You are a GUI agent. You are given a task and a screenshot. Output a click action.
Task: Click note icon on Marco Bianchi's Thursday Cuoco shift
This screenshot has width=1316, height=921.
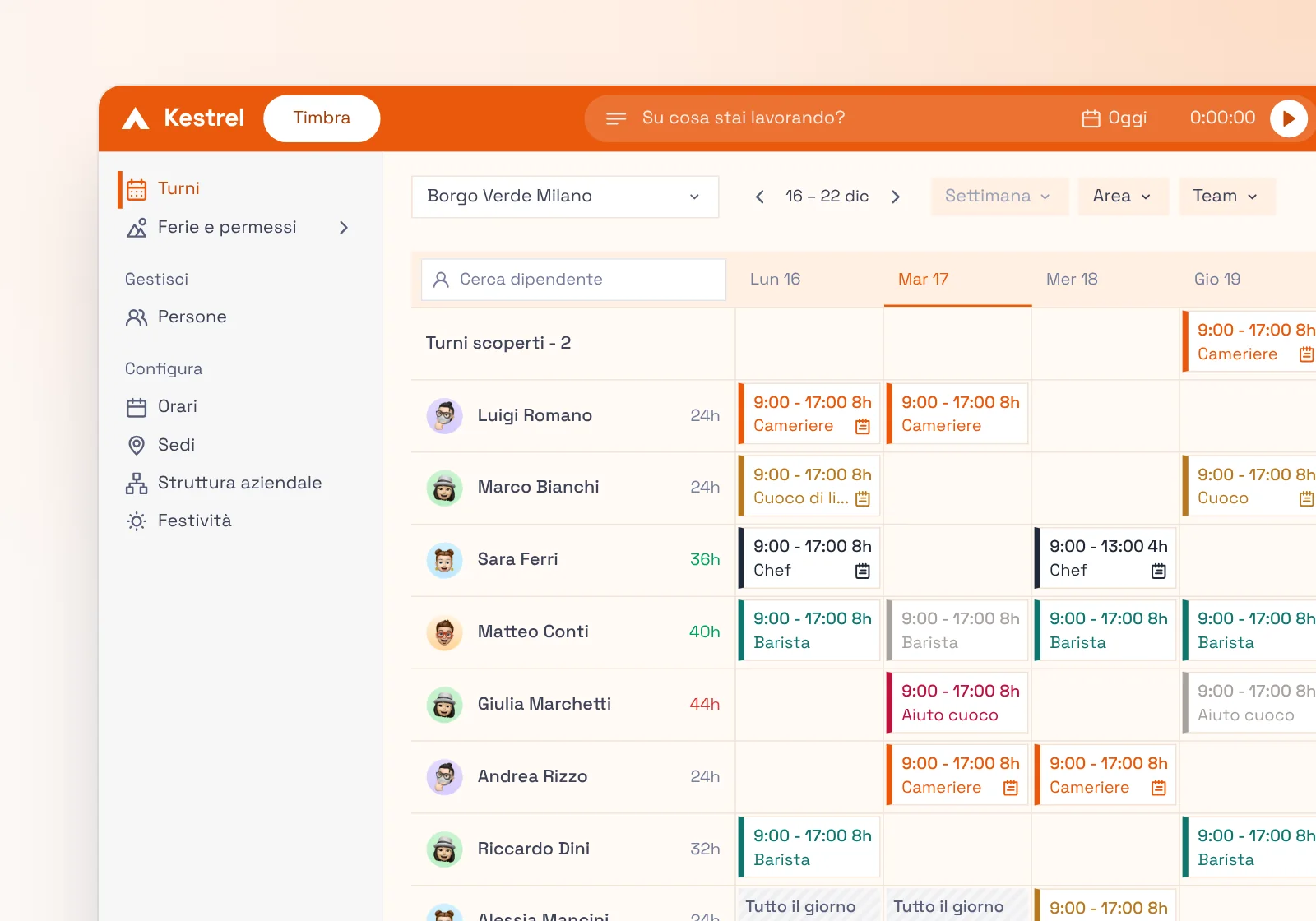[x=1306, y=499]
